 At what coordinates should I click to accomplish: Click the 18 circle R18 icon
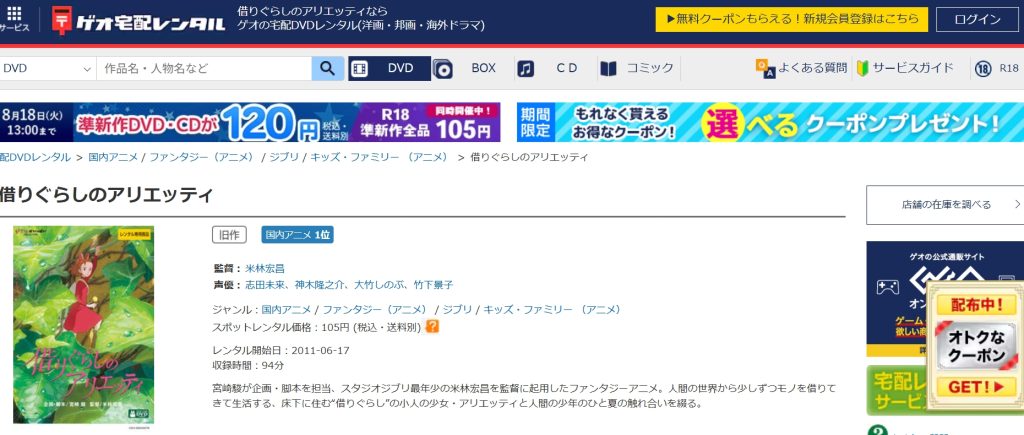click(x=983, y=68)
